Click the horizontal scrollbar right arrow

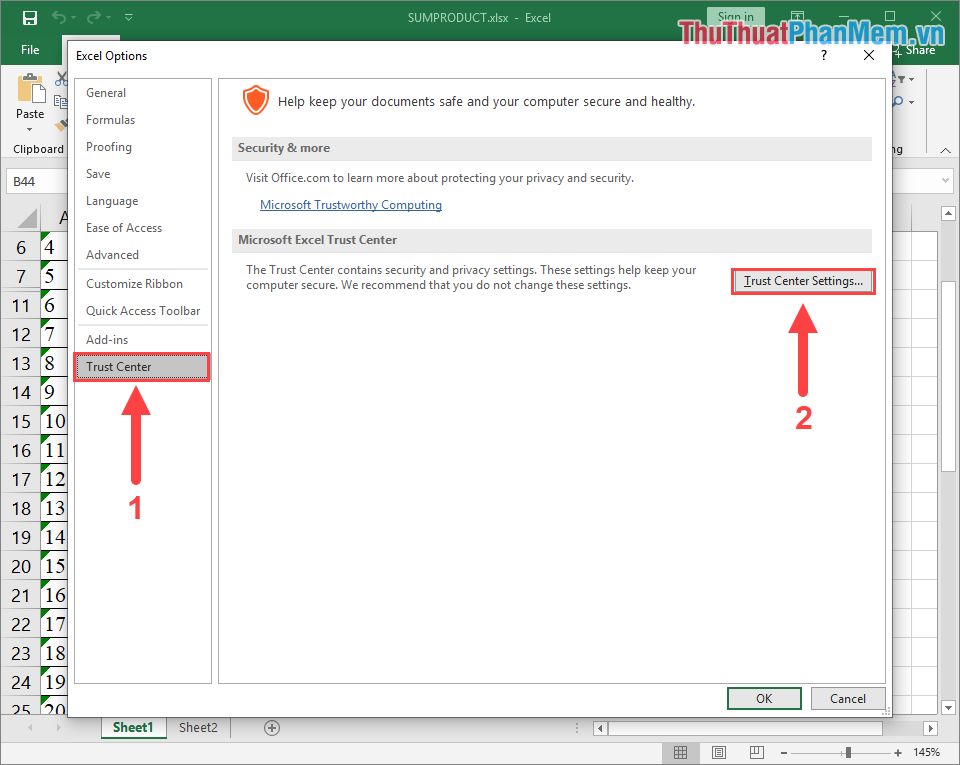931,728
